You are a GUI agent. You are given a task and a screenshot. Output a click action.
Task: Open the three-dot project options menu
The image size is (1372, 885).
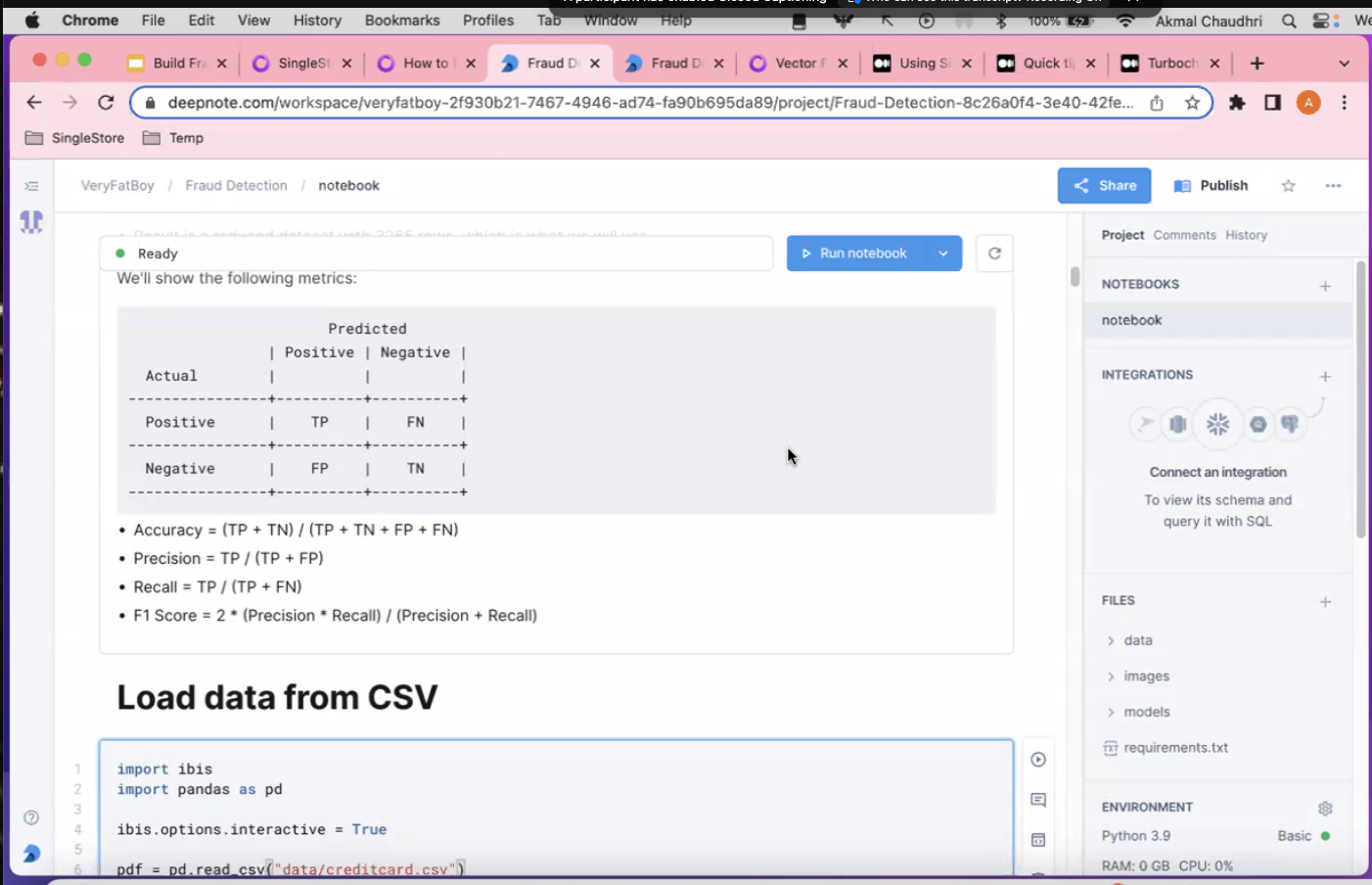1333,186
